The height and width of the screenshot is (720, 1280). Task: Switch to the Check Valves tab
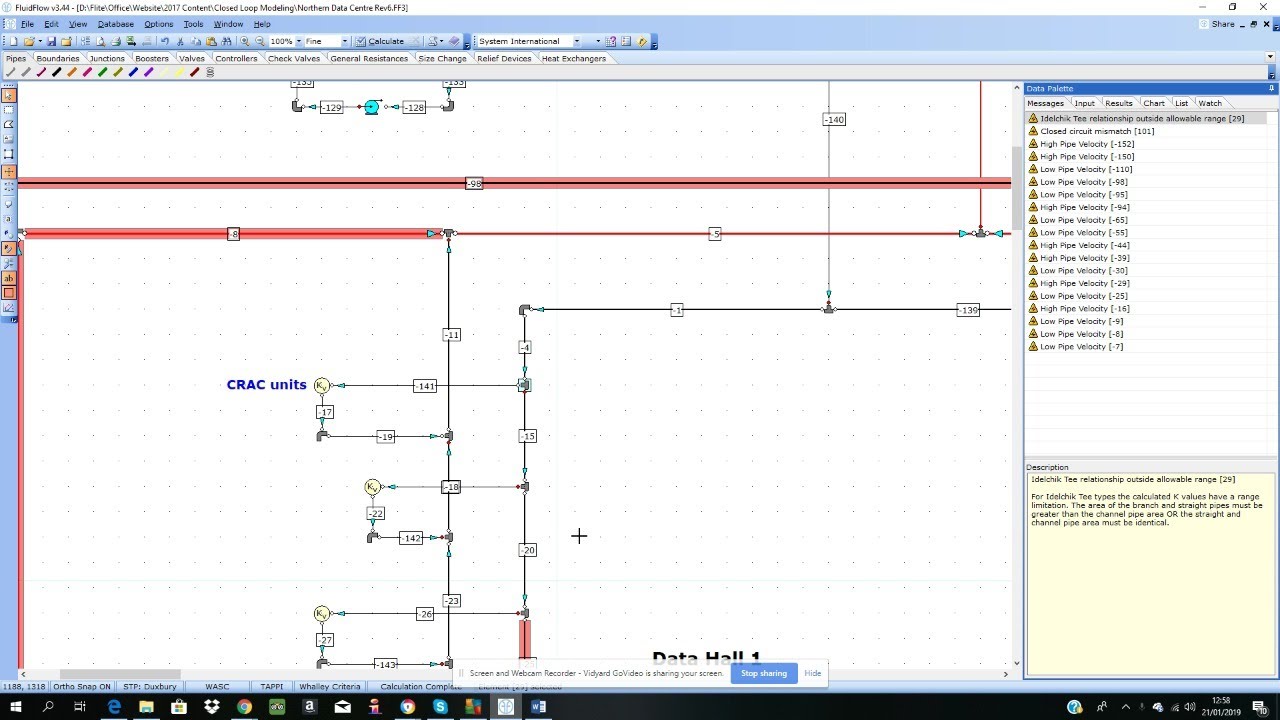tap(294, 58)
